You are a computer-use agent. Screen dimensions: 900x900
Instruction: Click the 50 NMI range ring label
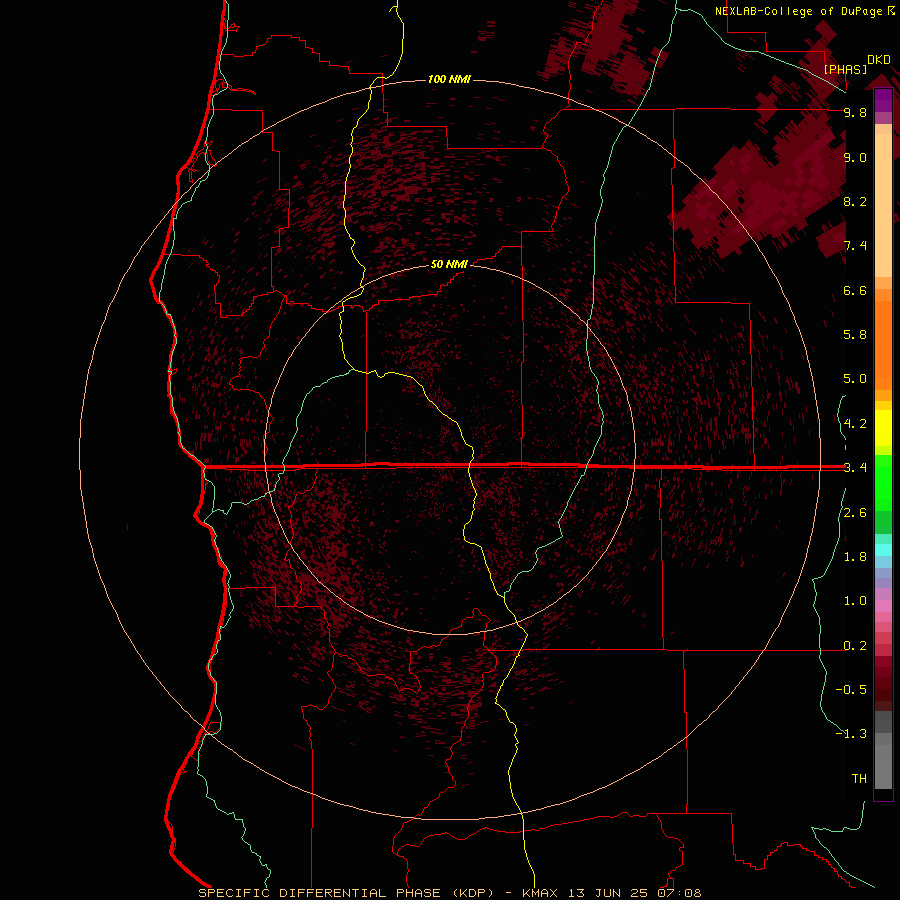point(449,264)
